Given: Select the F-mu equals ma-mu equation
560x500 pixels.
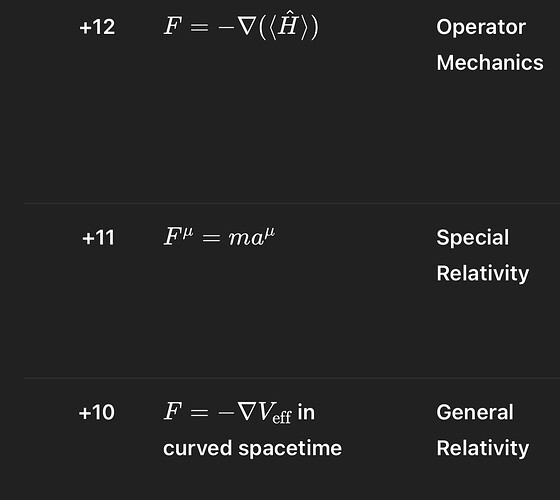Looking at the screenshot, I should pyautogui.click(x=219, y=236).
